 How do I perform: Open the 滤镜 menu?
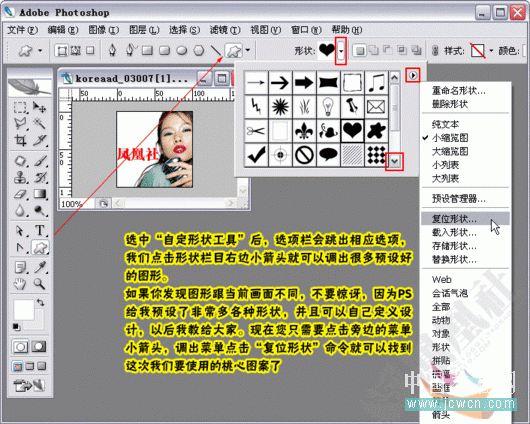click(x=225, y=30)
